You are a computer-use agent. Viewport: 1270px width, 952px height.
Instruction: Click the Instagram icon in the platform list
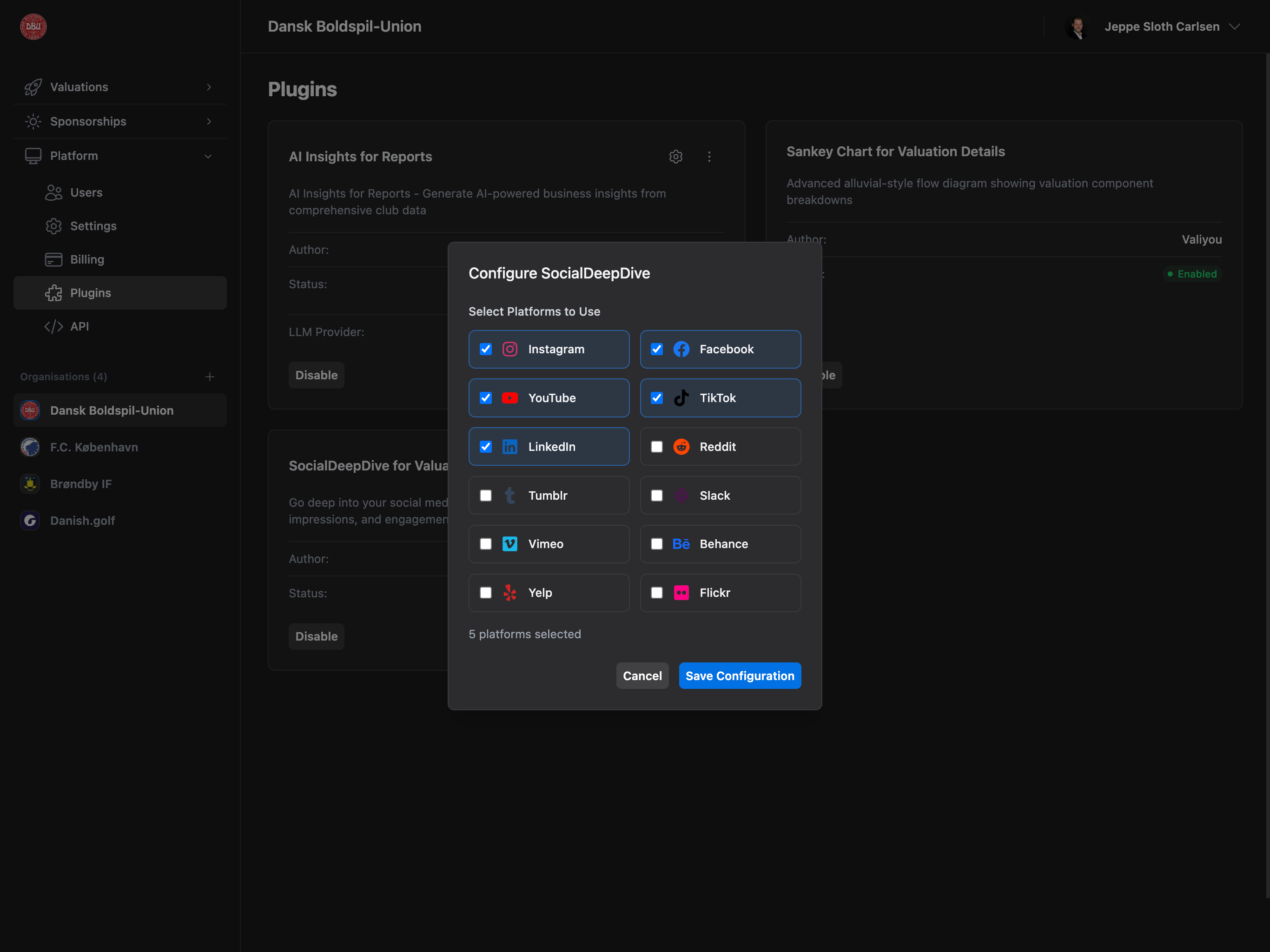pyautogui.click(x=510, y=349)
